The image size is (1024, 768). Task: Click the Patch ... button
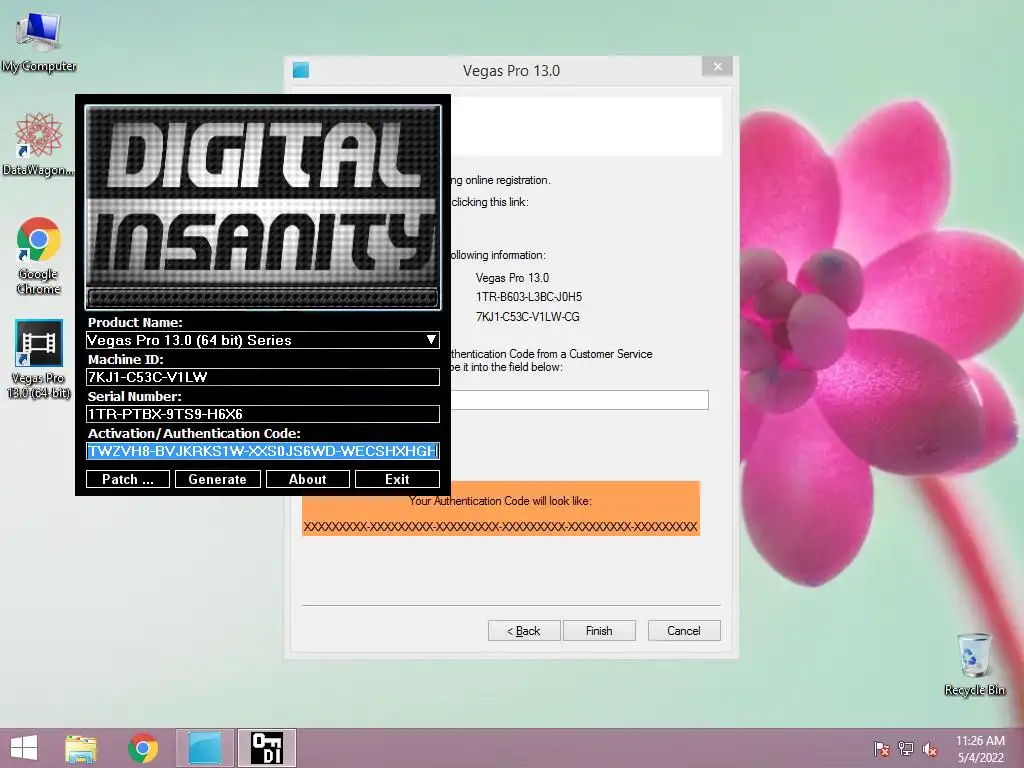click(128, 479)
